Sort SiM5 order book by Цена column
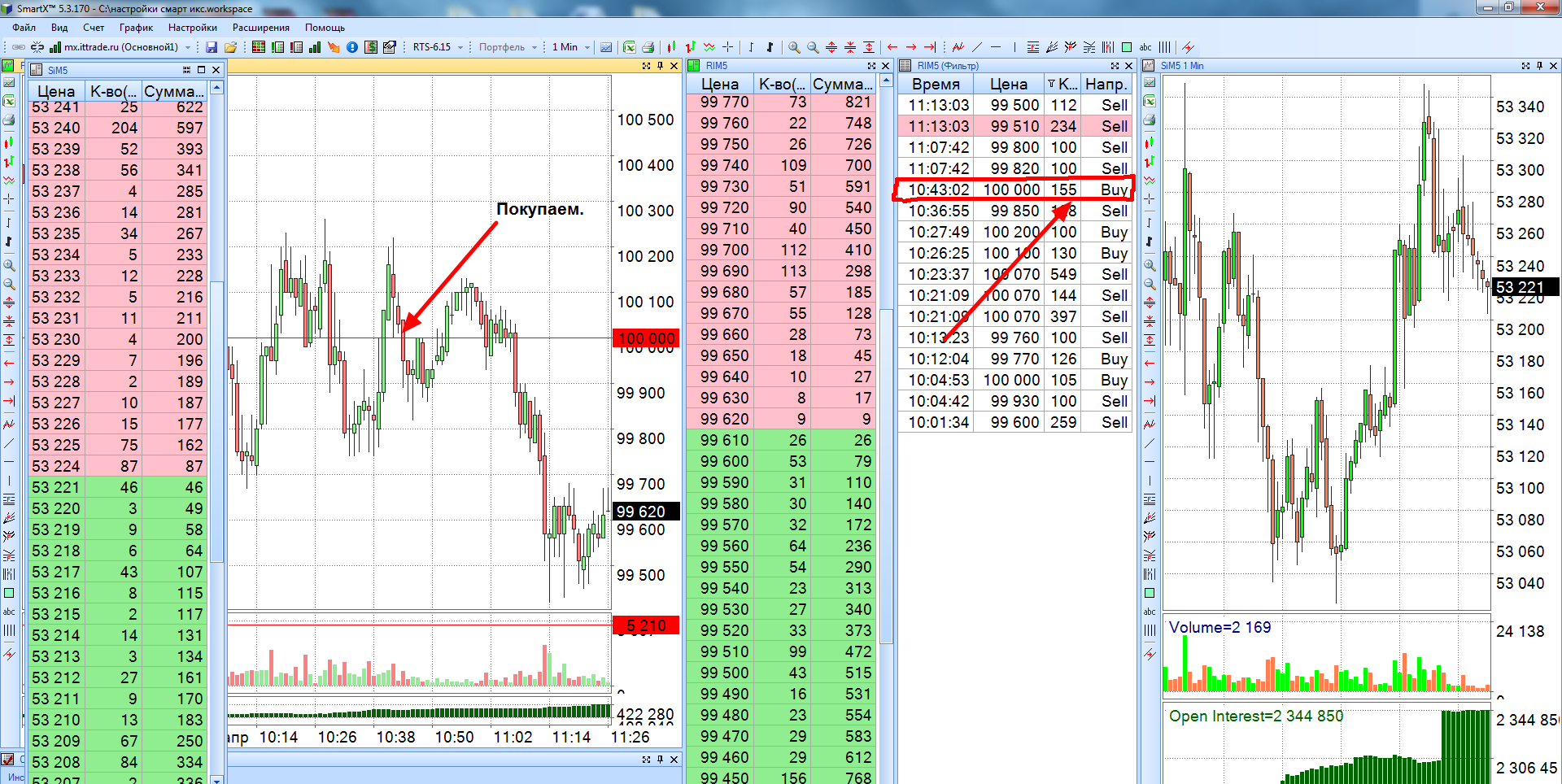The image size is (1562, 784). (x=56, y=91)
